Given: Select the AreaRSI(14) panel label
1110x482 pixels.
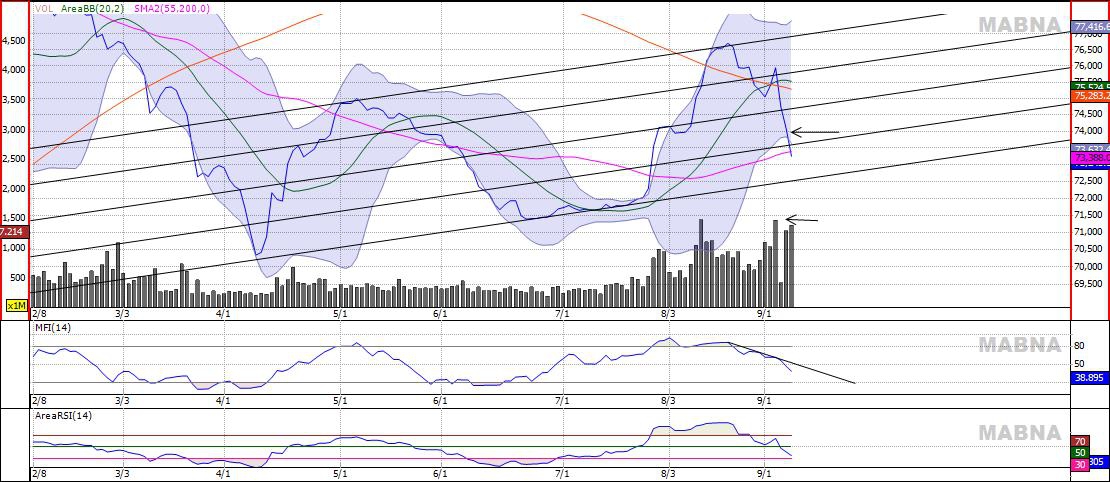Looking at the screenshot, I should click(64, 415).
